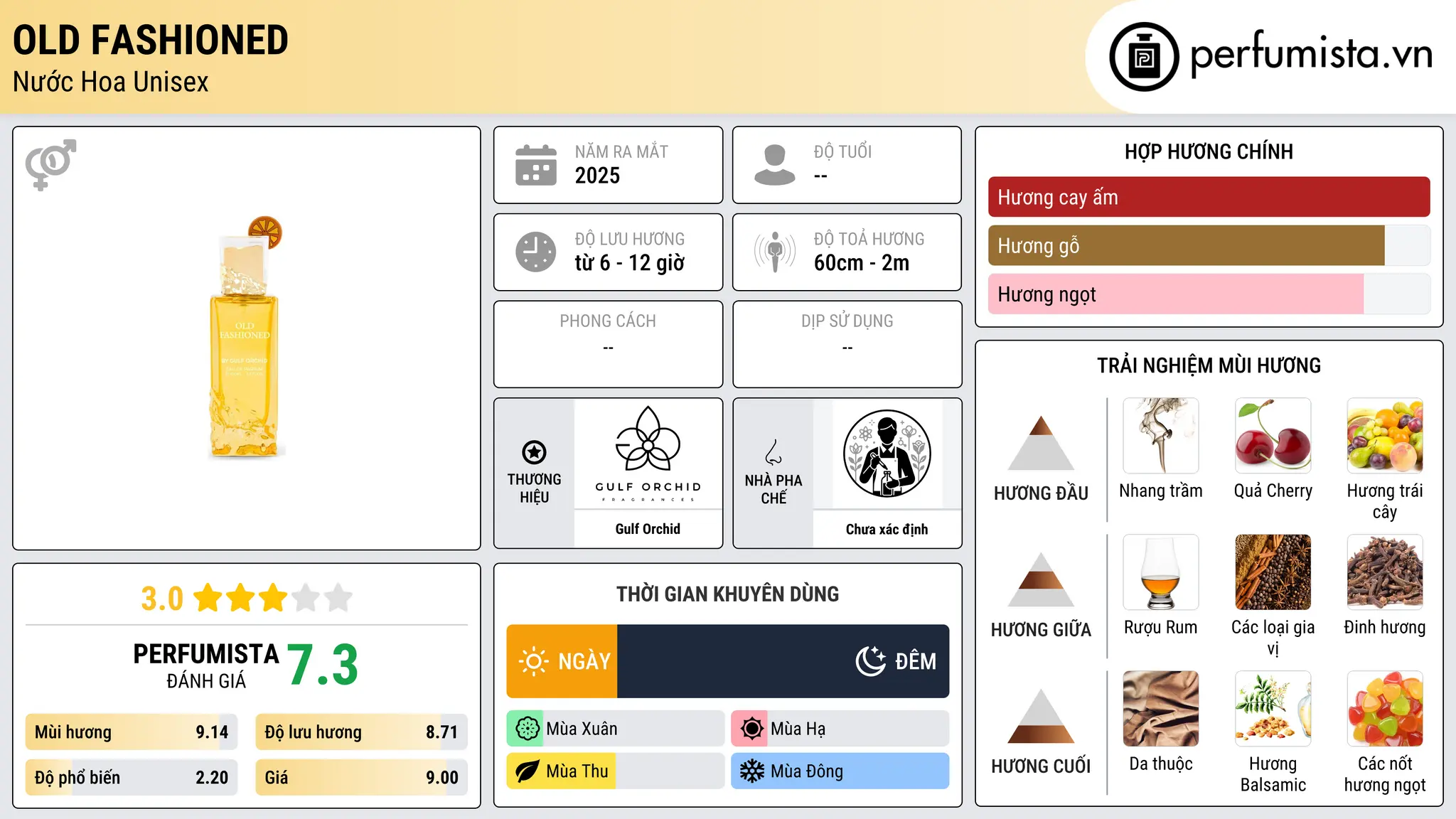Click the pyramid icon above HƯƠNG GIỮA
The width and height of the screenshot is (1456, 819).
click(1041, 579)
